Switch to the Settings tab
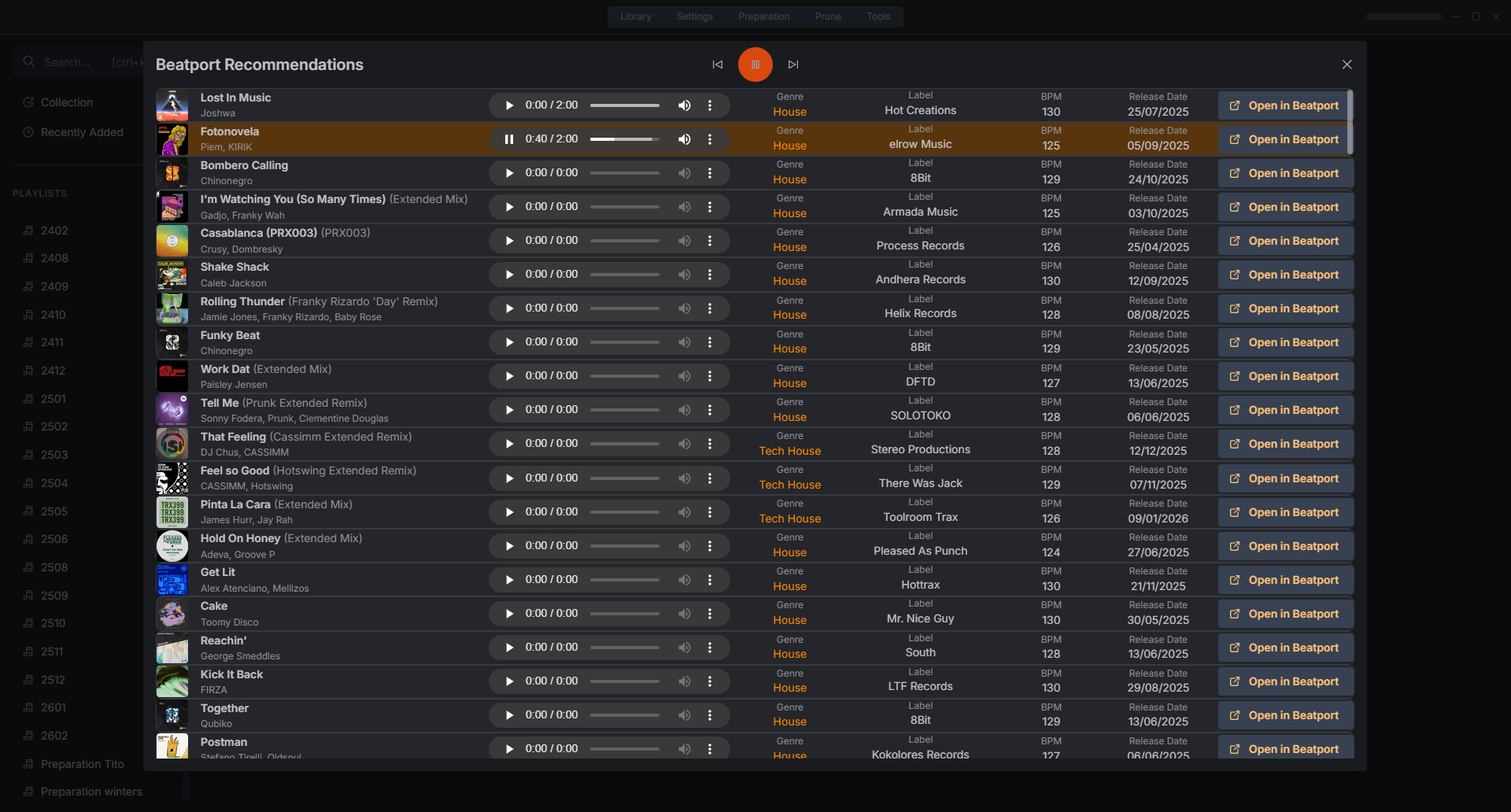1511x812 pixels. click(694, 16)
